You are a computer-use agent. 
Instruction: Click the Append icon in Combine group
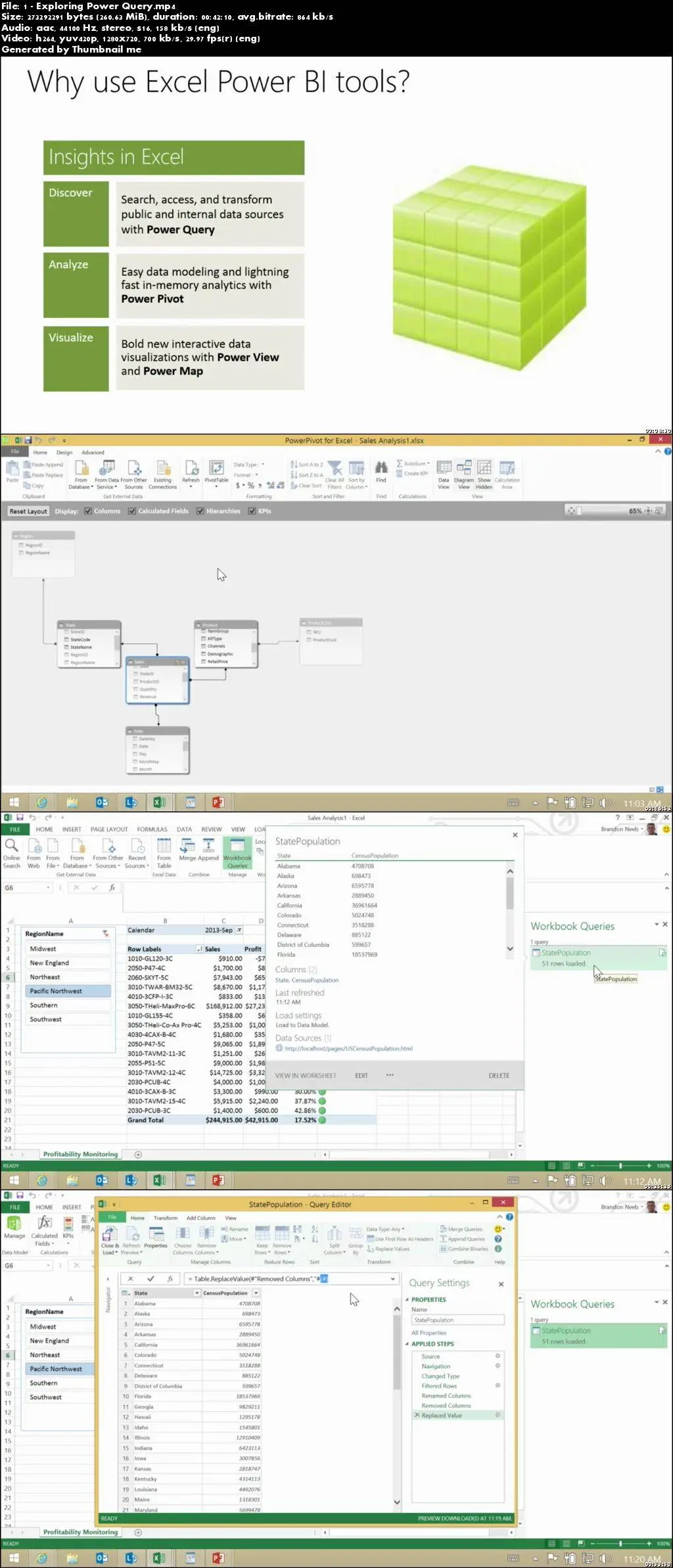208,849
